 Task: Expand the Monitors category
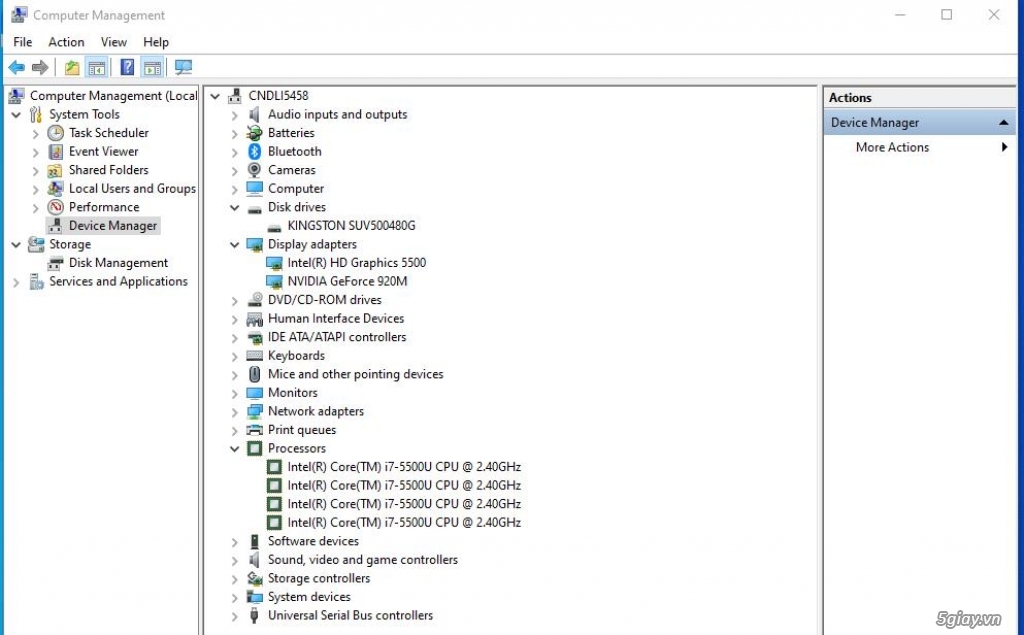coord(234,393)
